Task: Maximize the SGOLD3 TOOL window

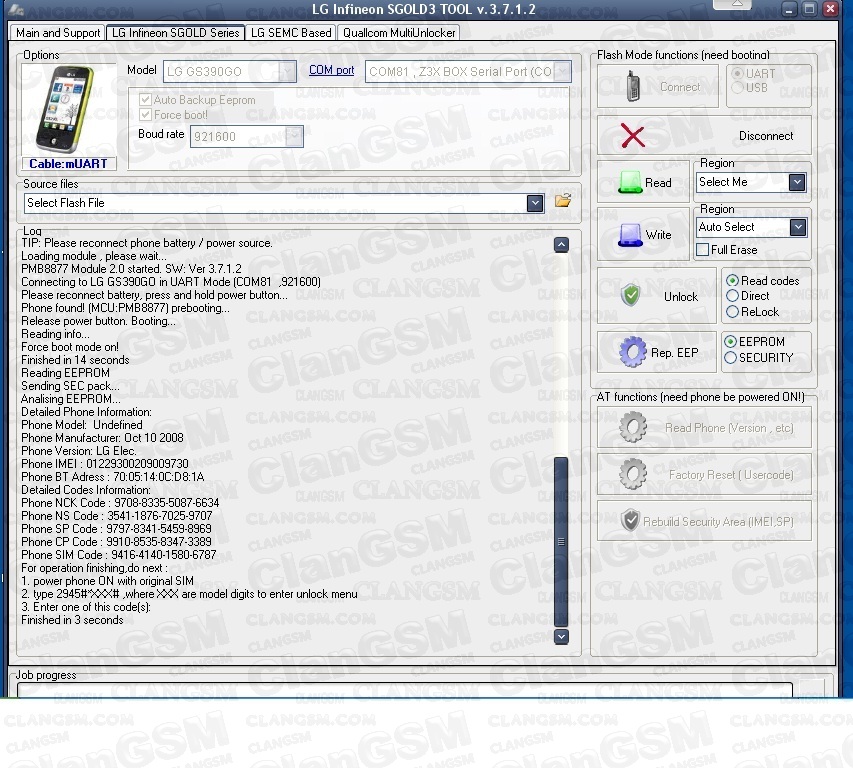Action: pos(809,9)
